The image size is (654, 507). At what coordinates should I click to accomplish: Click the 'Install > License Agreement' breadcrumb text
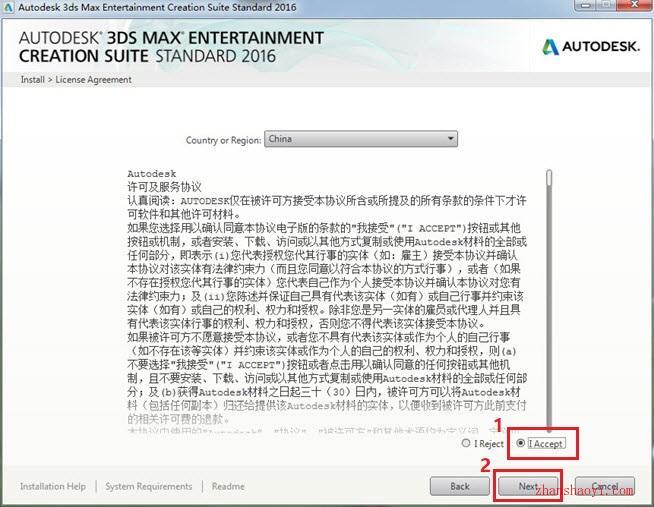tap(76, 80)
